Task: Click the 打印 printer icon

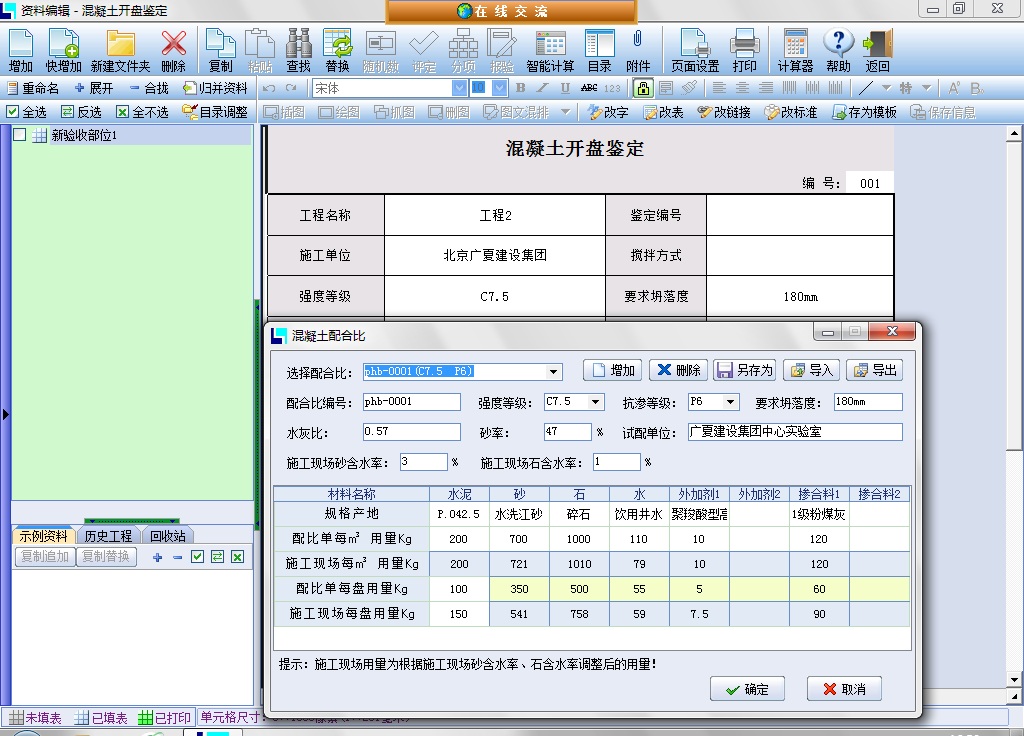Action: click(x=744, y=51)
